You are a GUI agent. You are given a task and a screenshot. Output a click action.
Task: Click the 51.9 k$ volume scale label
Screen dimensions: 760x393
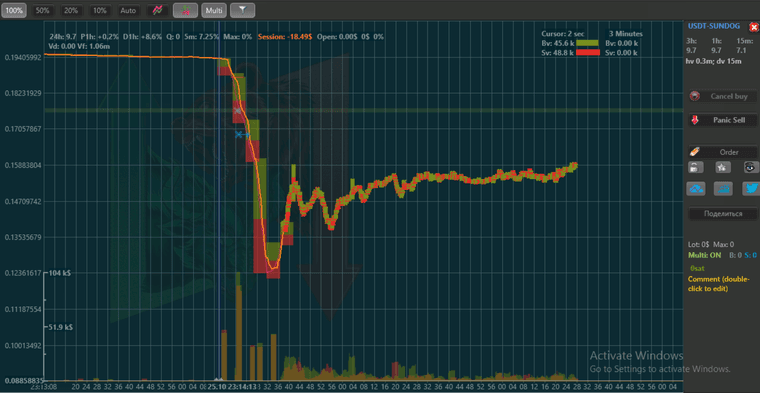point(60,328)
